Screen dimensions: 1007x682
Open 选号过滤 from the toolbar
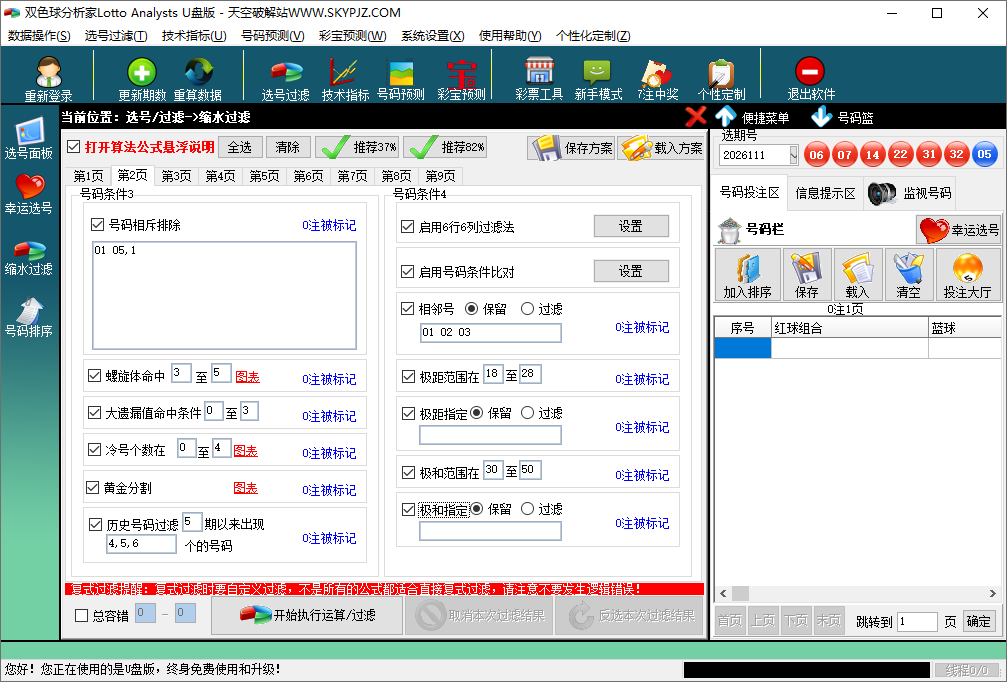285,78
